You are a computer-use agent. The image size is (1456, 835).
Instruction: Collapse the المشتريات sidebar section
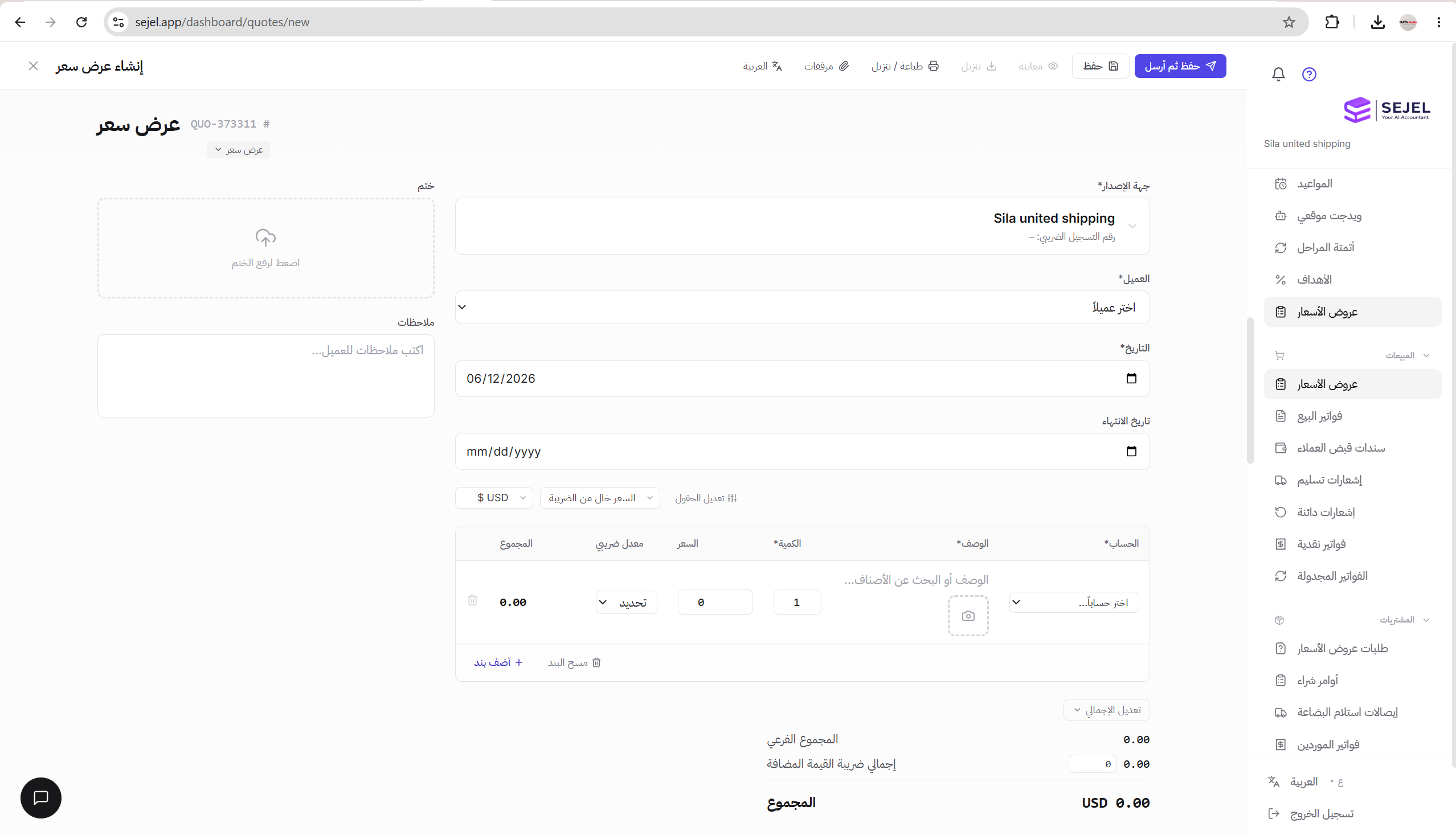[x=1352, y=620]
